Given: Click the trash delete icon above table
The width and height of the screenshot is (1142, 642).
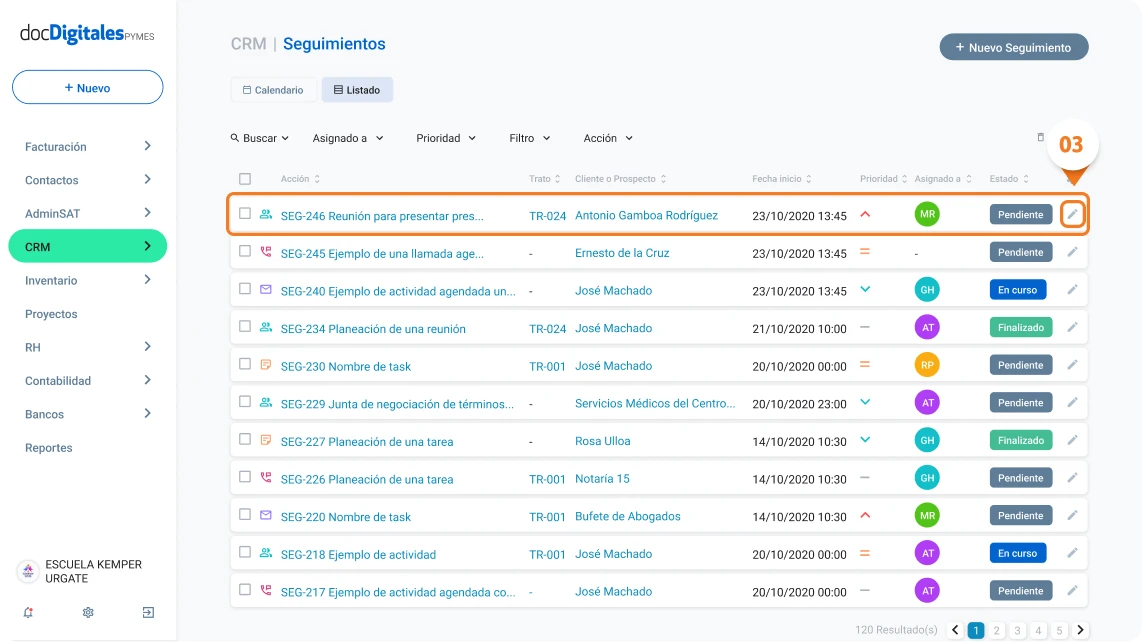Looking at the screenshot, I should tap(1040, 137).
